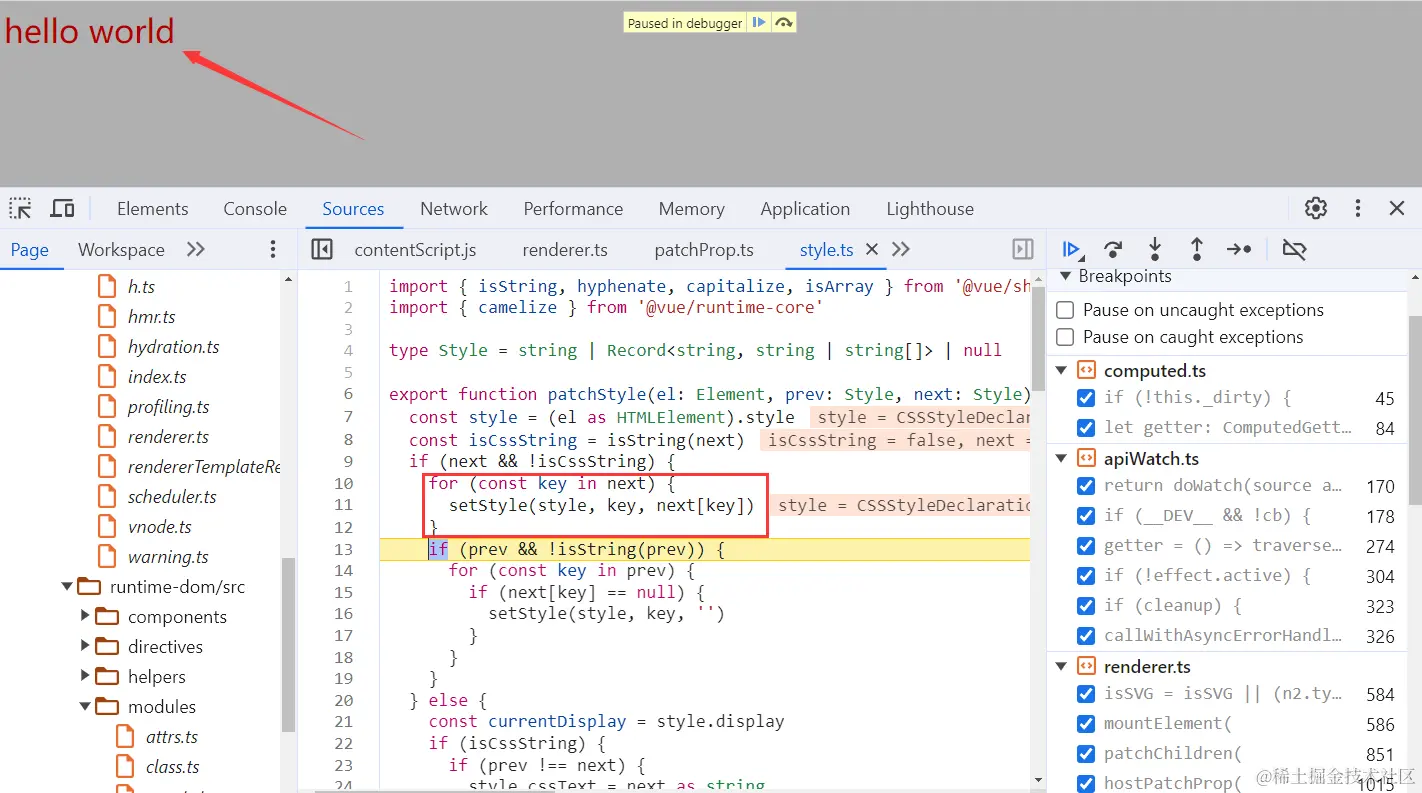Screen dimensions: 1422x793
Task: Open h.ts in file tree
Action: [141, 287]
